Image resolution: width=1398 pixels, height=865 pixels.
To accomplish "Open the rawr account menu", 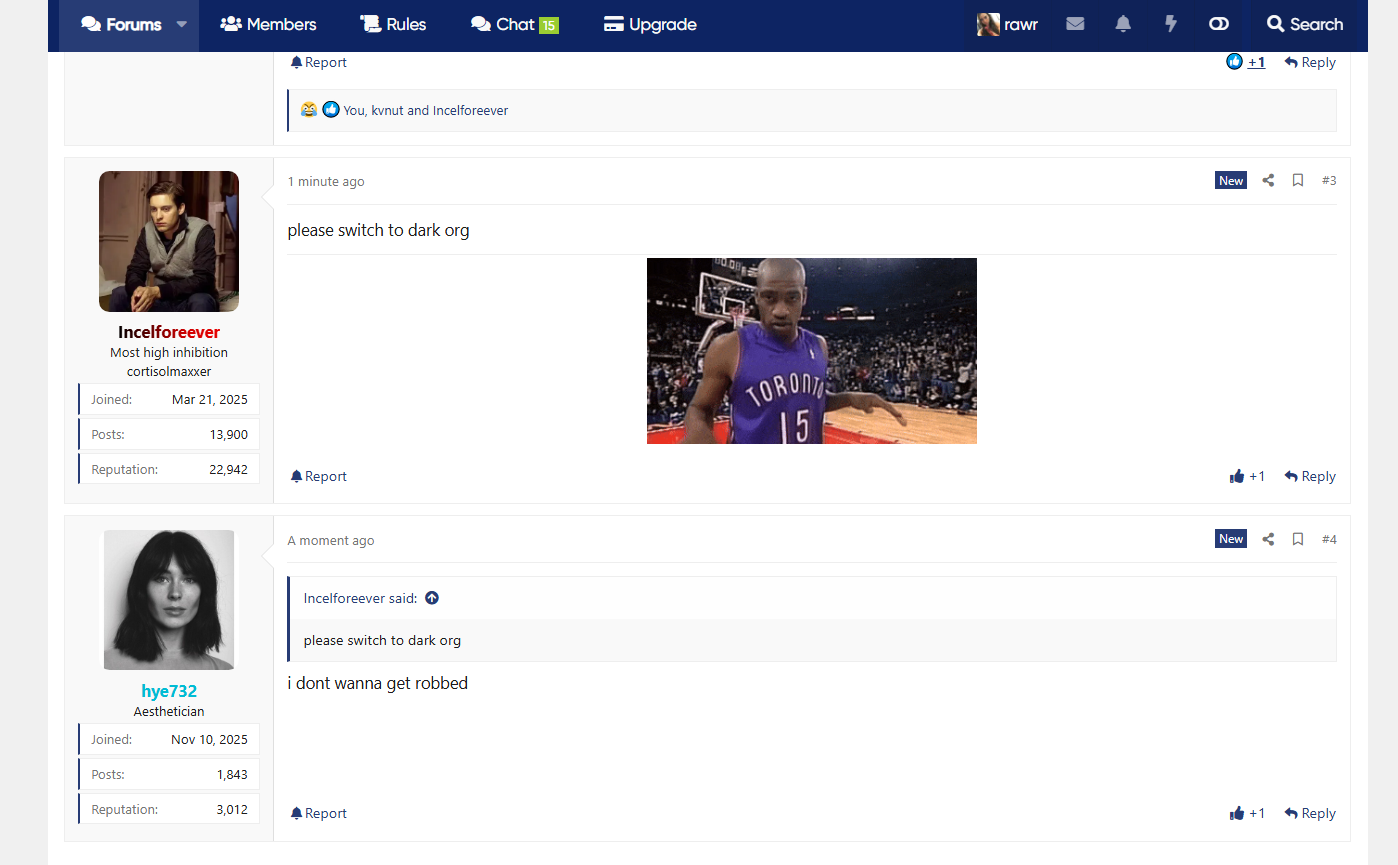I will [1008, 24].
